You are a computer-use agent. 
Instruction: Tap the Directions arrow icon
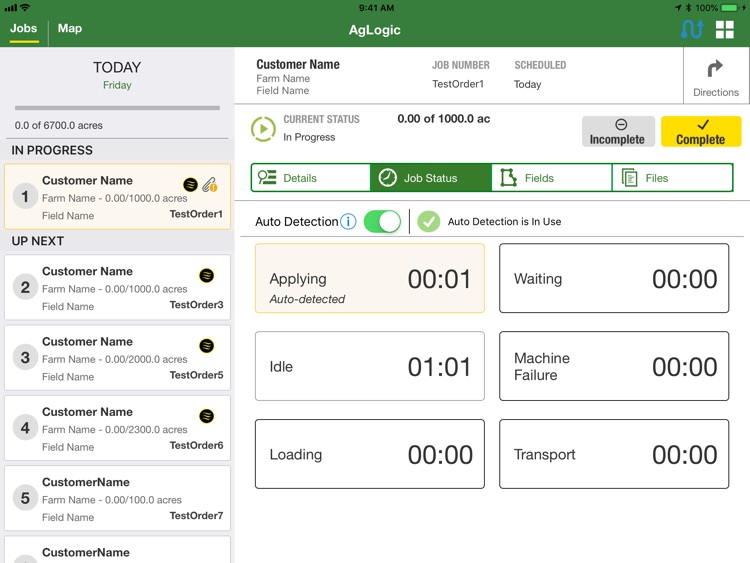tap(715, 68)
